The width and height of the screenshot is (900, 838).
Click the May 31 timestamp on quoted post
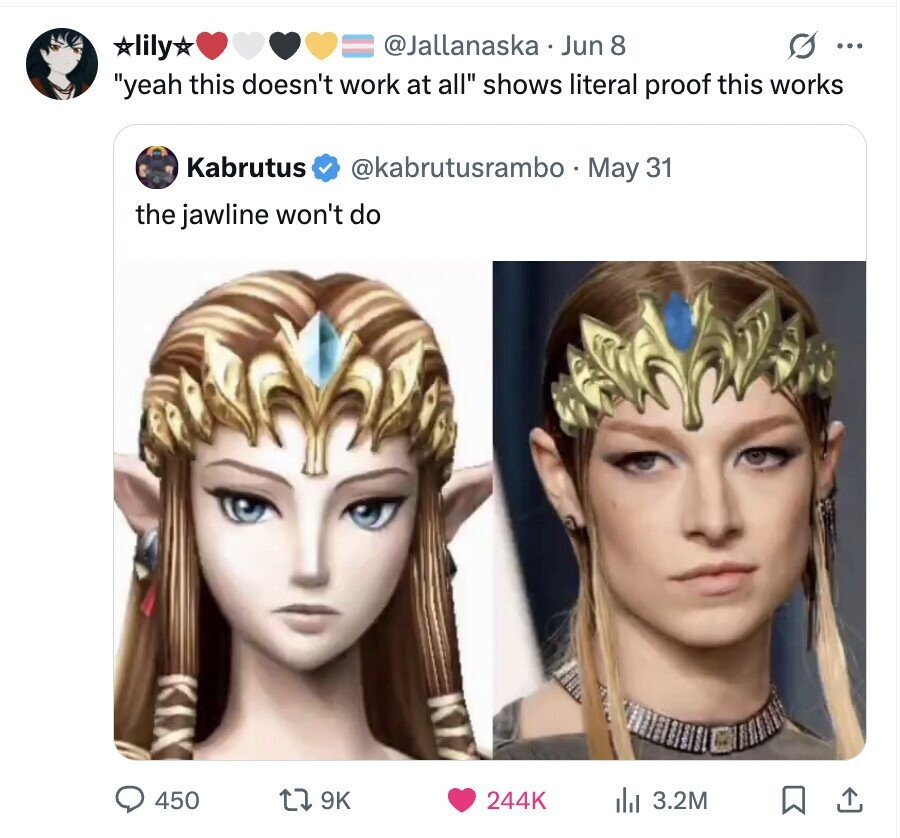click(630, 168)
